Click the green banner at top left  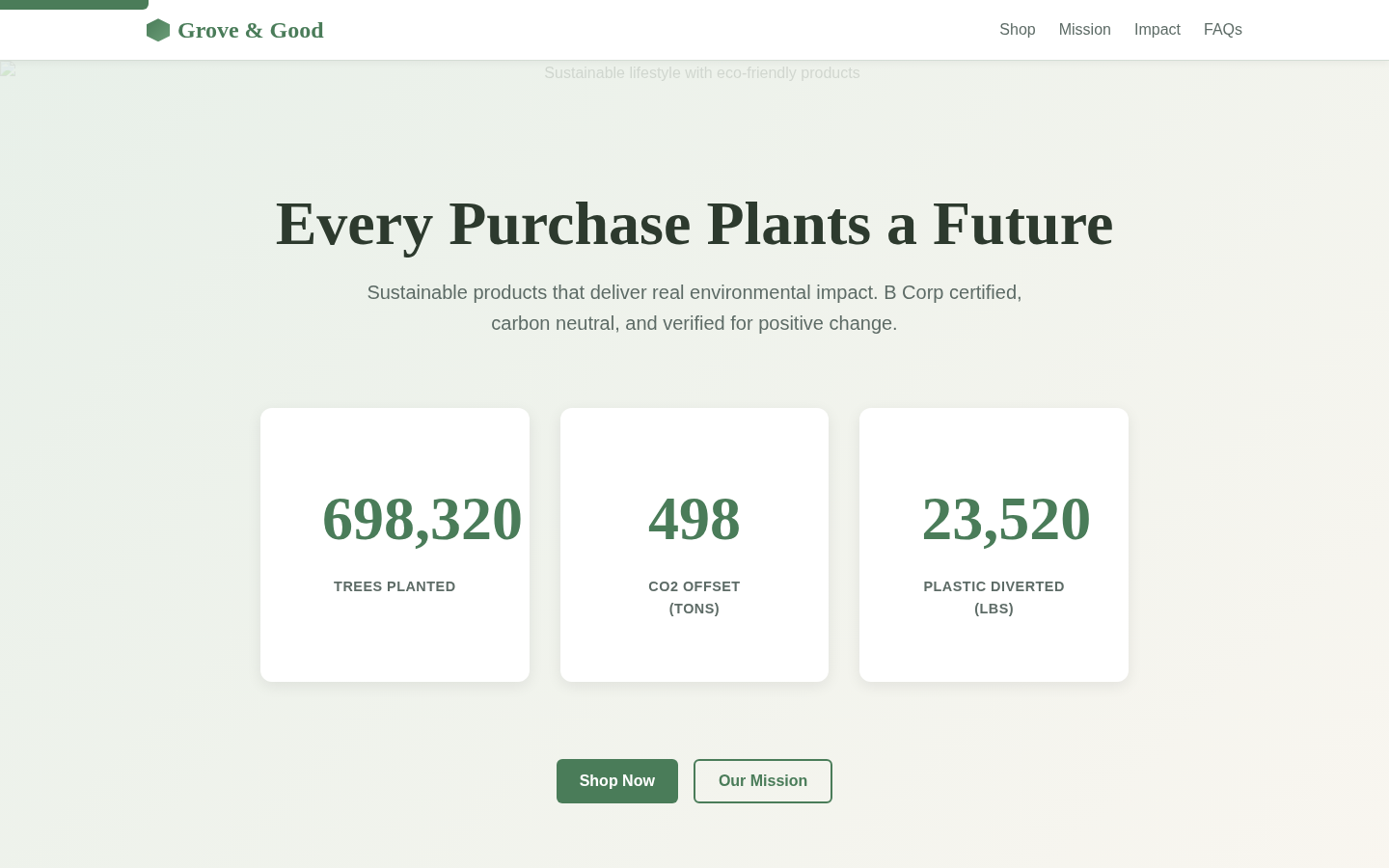pos(72,4)
